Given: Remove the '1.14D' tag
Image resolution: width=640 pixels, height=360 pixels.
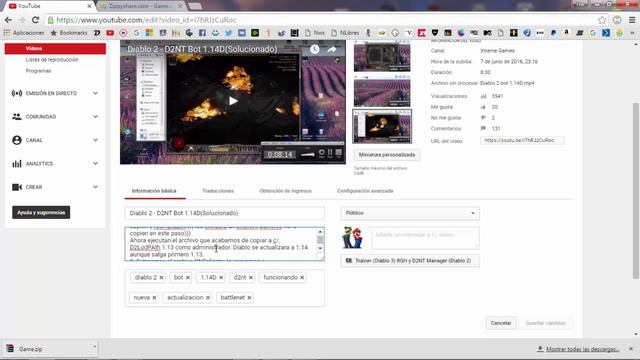Looking at the screenshot, I should [221, 278].
